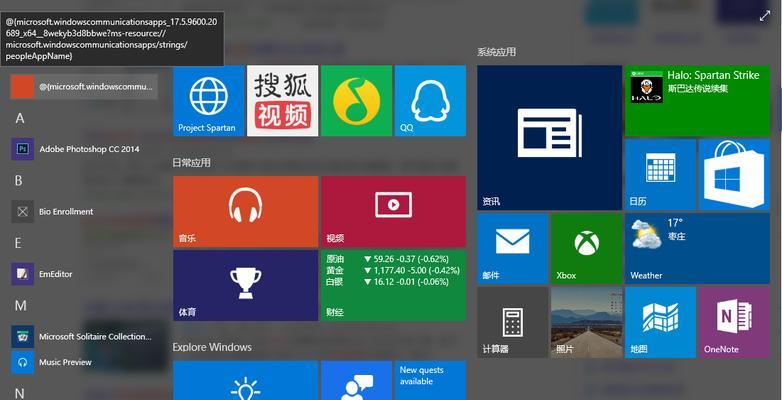
Task: Click the expand Start menu arrows button
Action: [765, 16]
